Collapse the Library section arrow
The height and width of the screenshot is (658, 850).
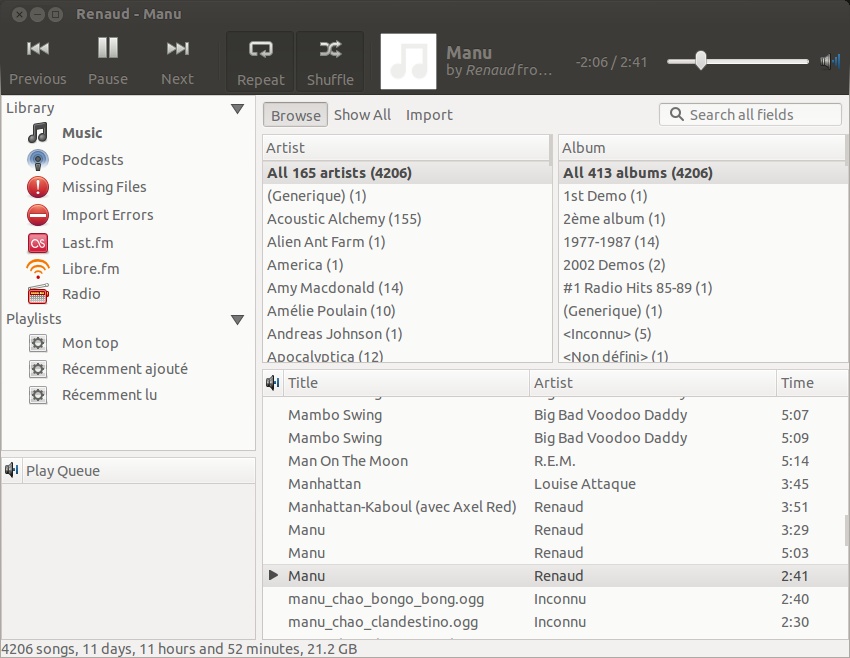237,109
